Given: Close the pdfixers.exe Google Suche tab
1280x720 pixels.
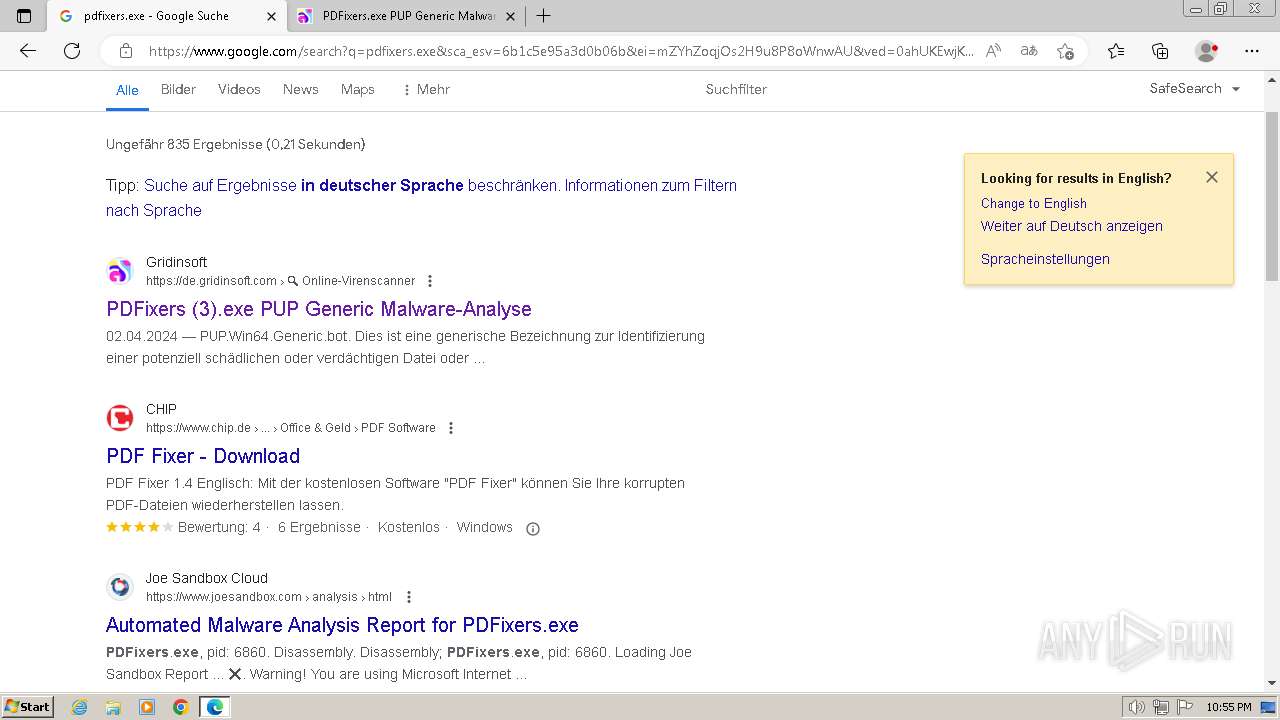Looking at the screenshot, I should tap(271, 16).
